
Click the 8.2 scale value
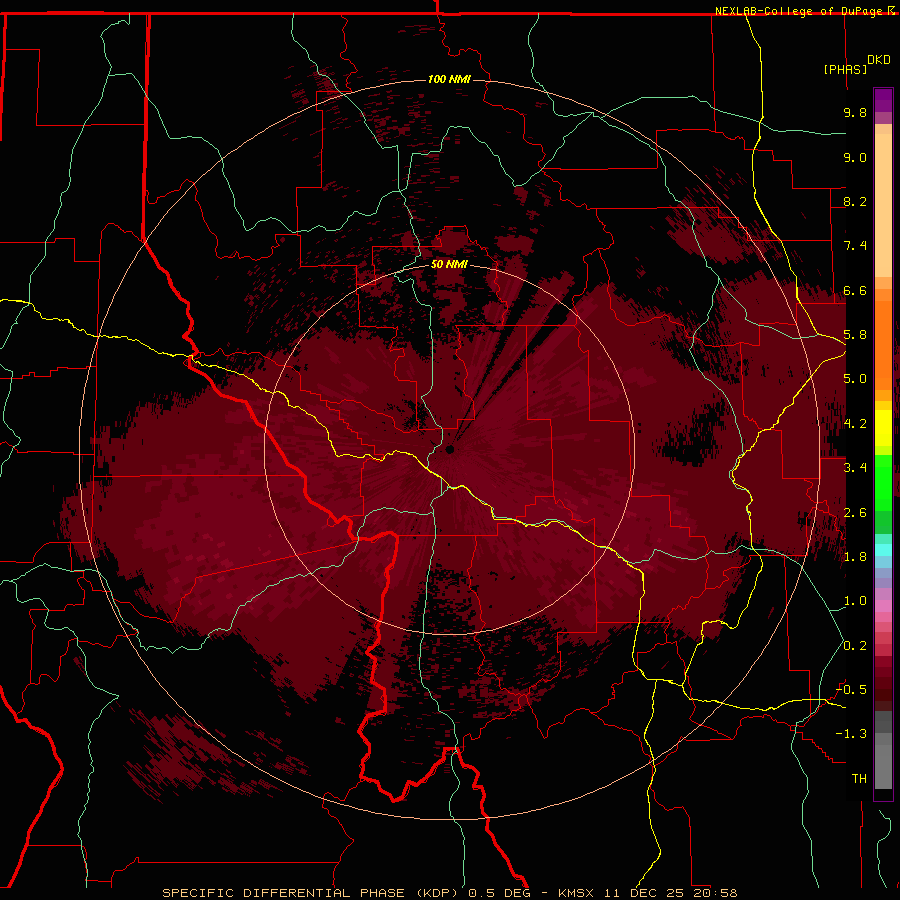tap(855, 201)
